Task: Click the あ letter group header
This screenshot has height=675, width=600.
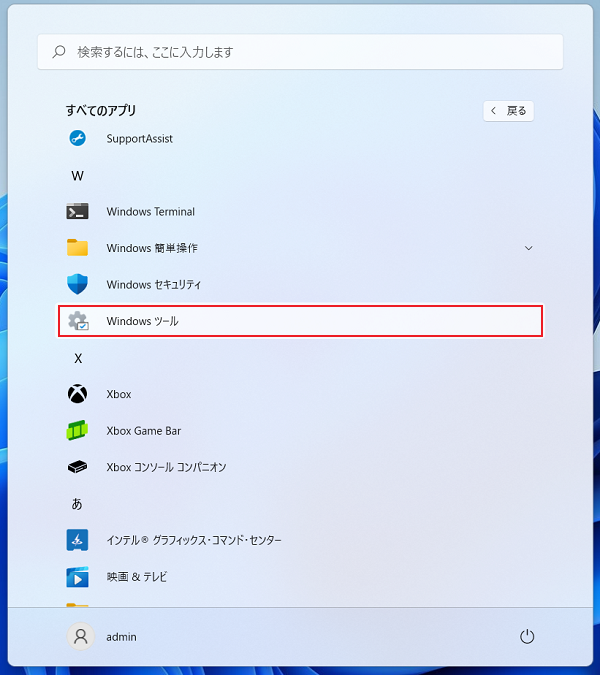Action: [x=77, y=504]
